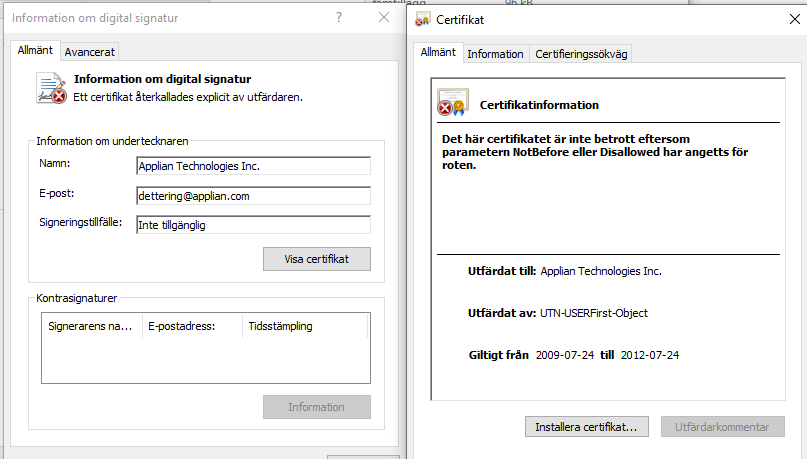Screen dimensions: 807x459
Task: Click the certificate error icon beside Certifikatinformation
Action: click(x=453, y=102)
